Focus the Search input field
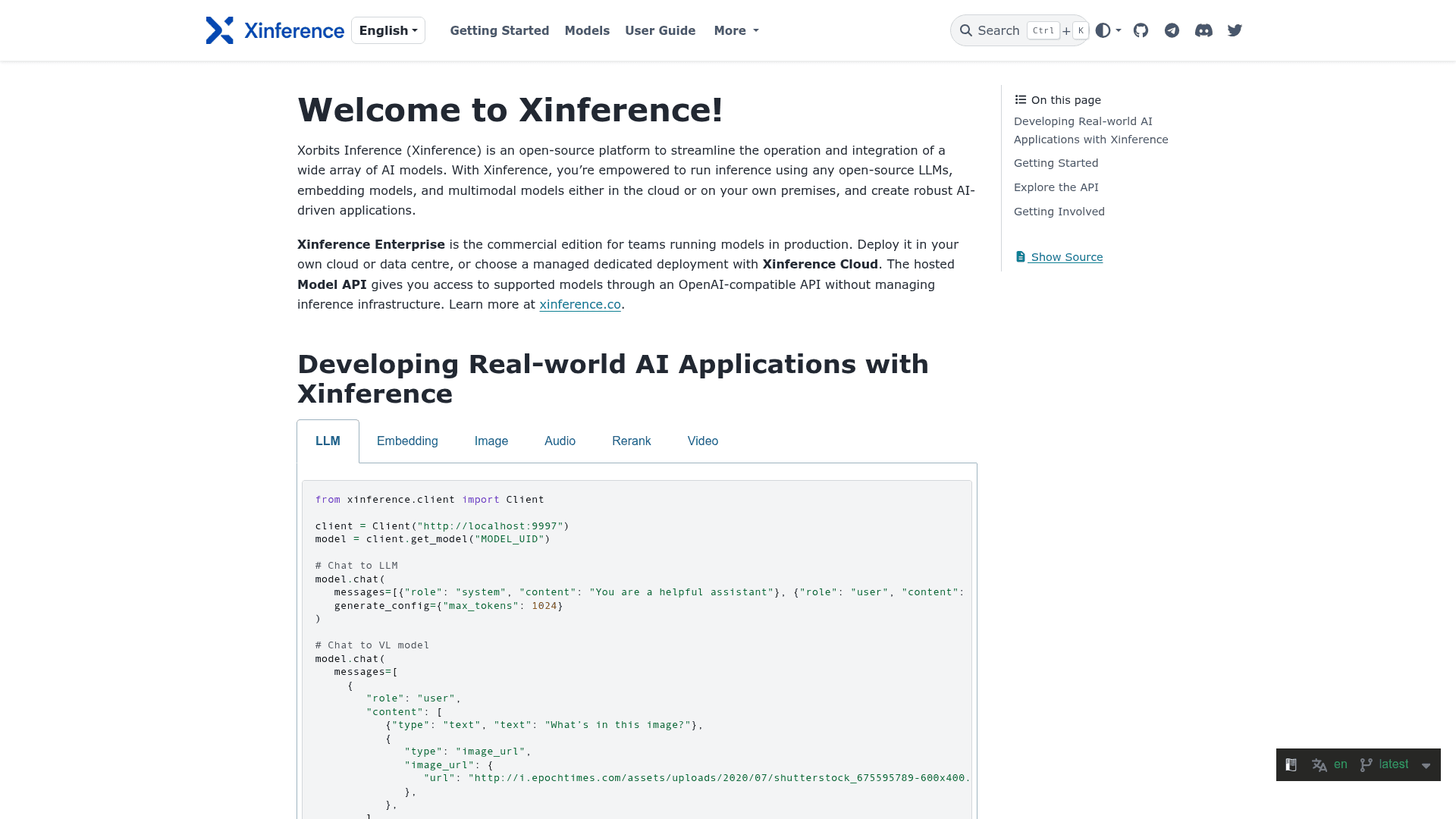1456x819 pixels. [1019, 30]
